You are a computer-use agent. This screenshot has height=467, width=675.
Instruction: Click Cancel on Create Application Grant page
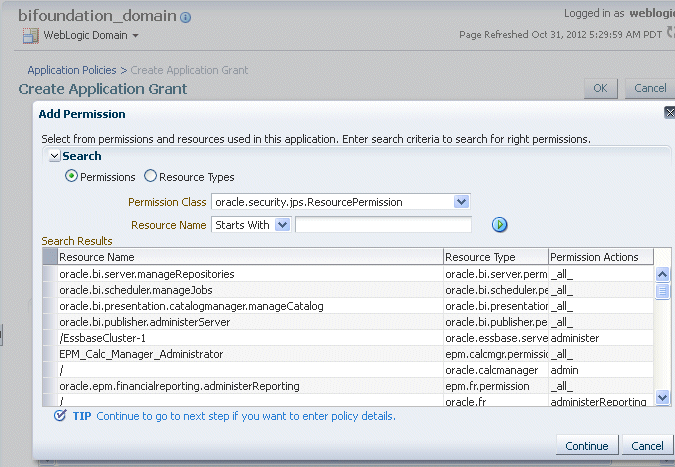[650, 88]
